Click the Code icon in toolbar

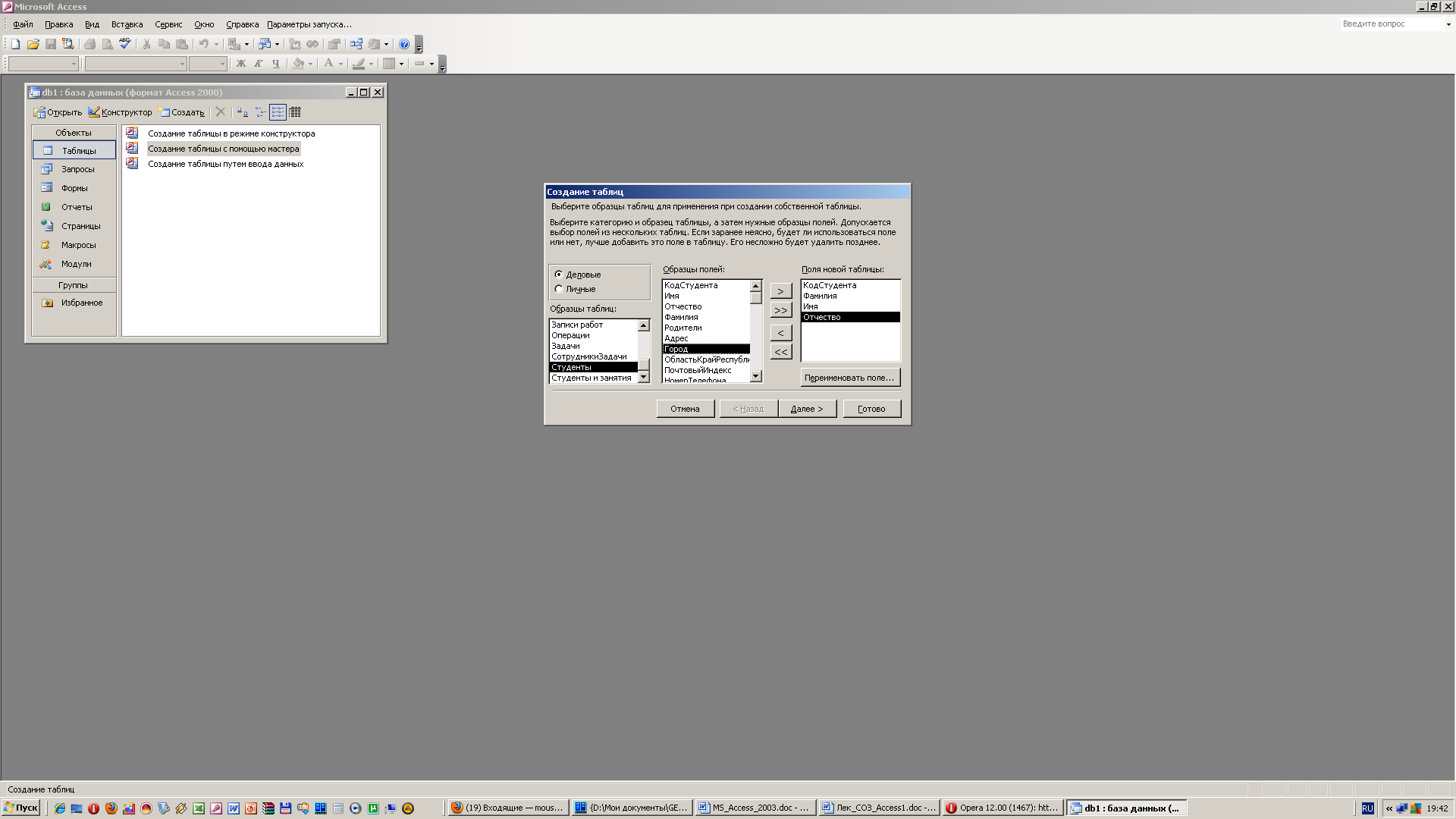pyautogui.click(x=295, y=44)
